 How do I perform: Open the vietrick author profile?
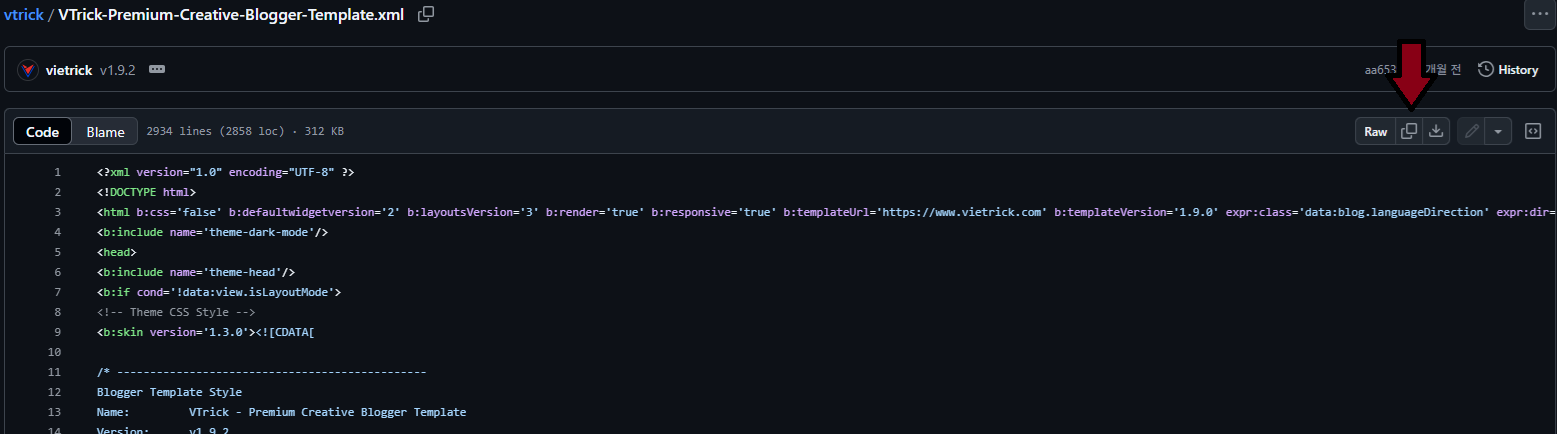tap(69, 70)
